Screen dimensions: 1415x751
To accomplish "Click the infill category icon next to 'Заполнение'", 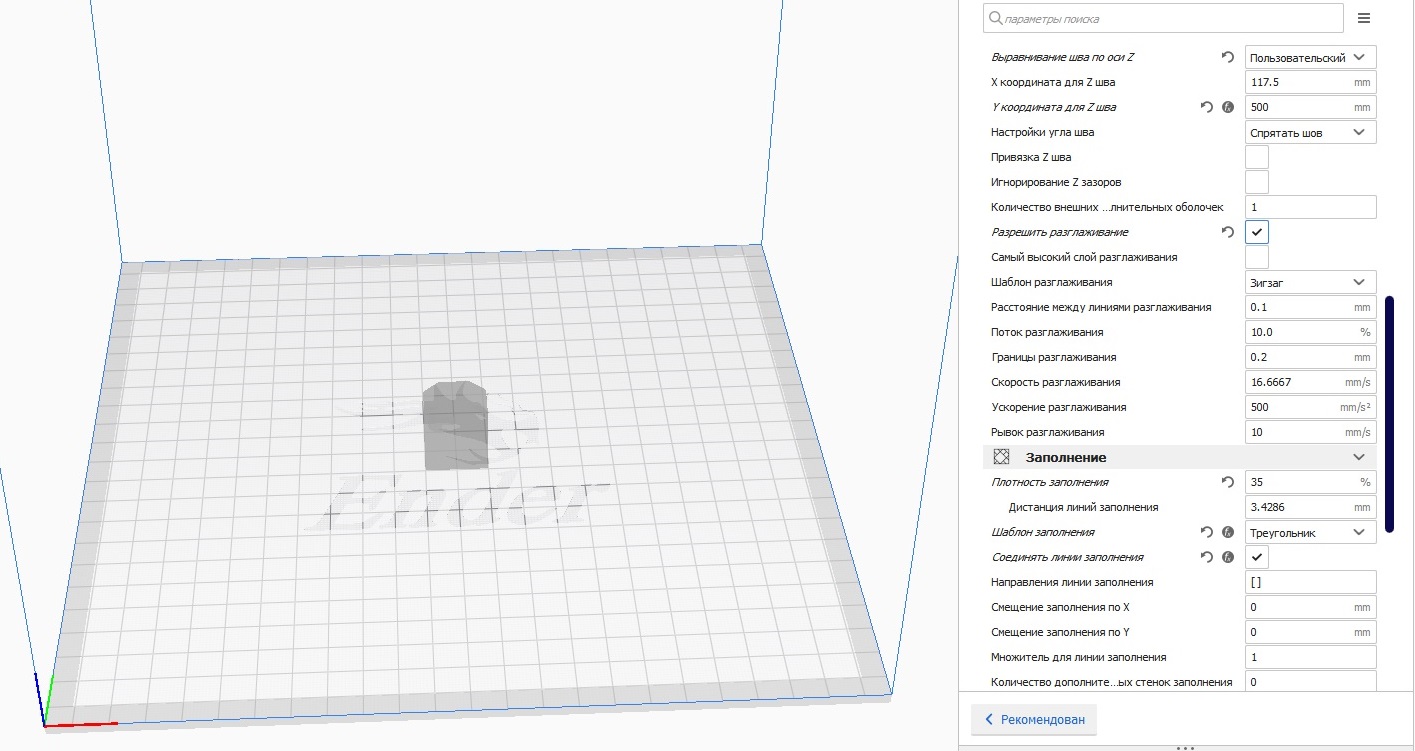I will [1001, 457].
